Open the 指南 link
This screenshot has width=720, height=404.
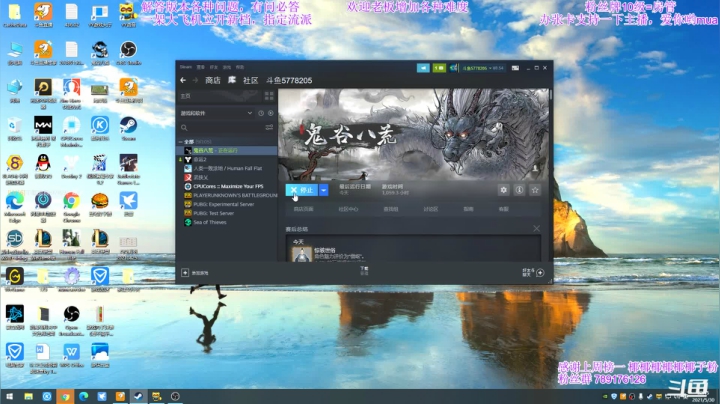coord(468,209)
